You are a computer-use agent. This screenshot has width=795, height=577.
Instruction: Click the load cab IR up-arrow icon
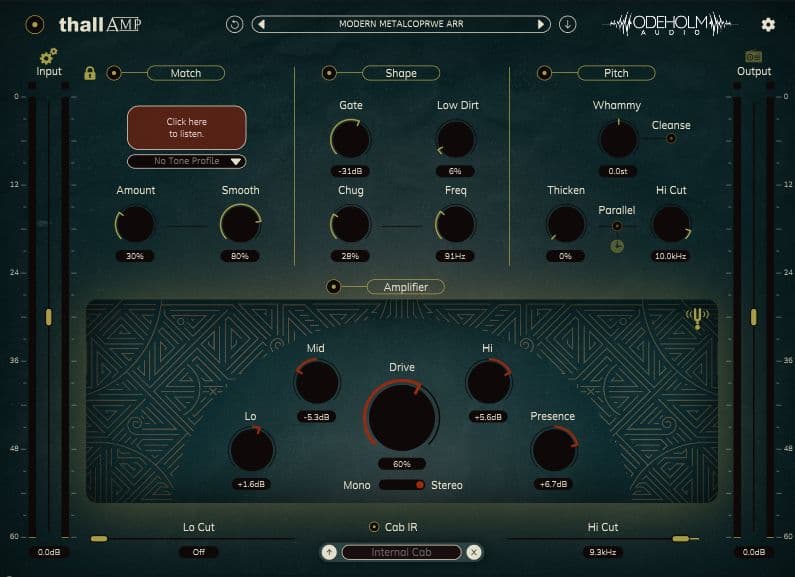tap(329, 552)
